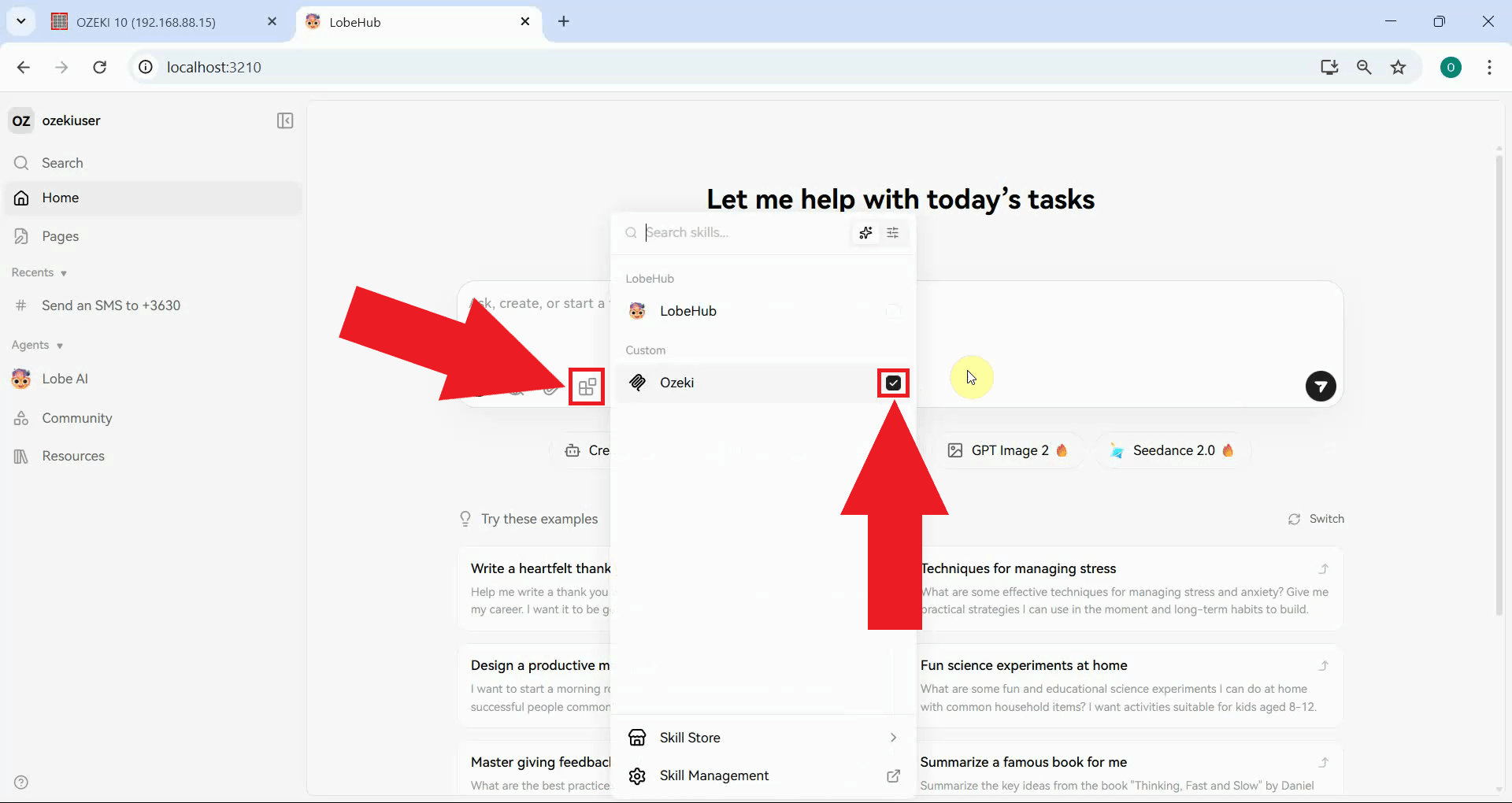Screen dimensions: 1512x803
Task: Bookmark this page with the star
Action: pos(1398,67)
